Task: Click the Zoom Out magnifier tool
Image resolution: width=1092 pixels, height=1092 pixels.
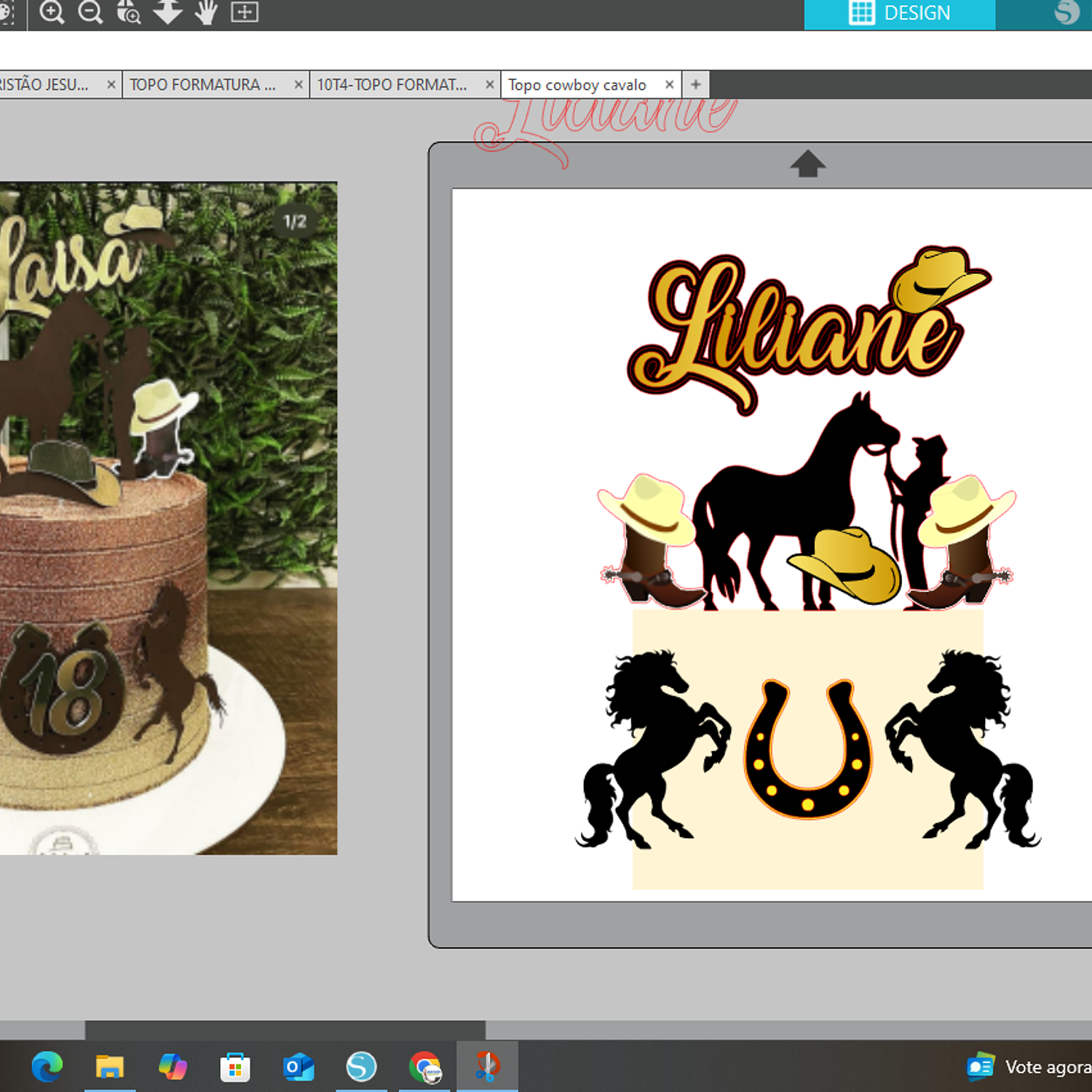Action: pos(90,12)
